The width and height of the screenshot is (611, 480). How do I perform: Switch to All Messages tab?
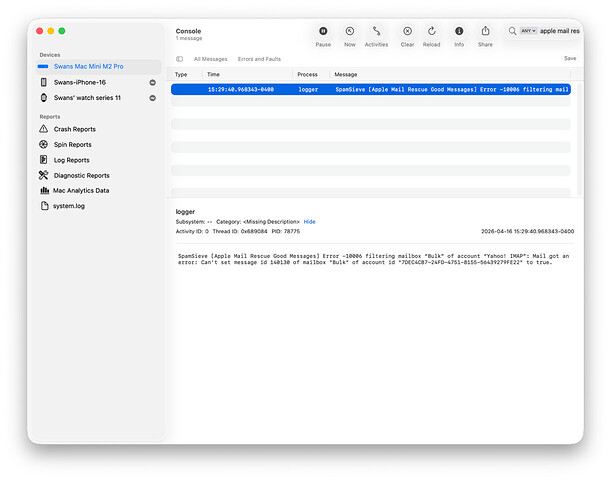click(x=210, y=59)
